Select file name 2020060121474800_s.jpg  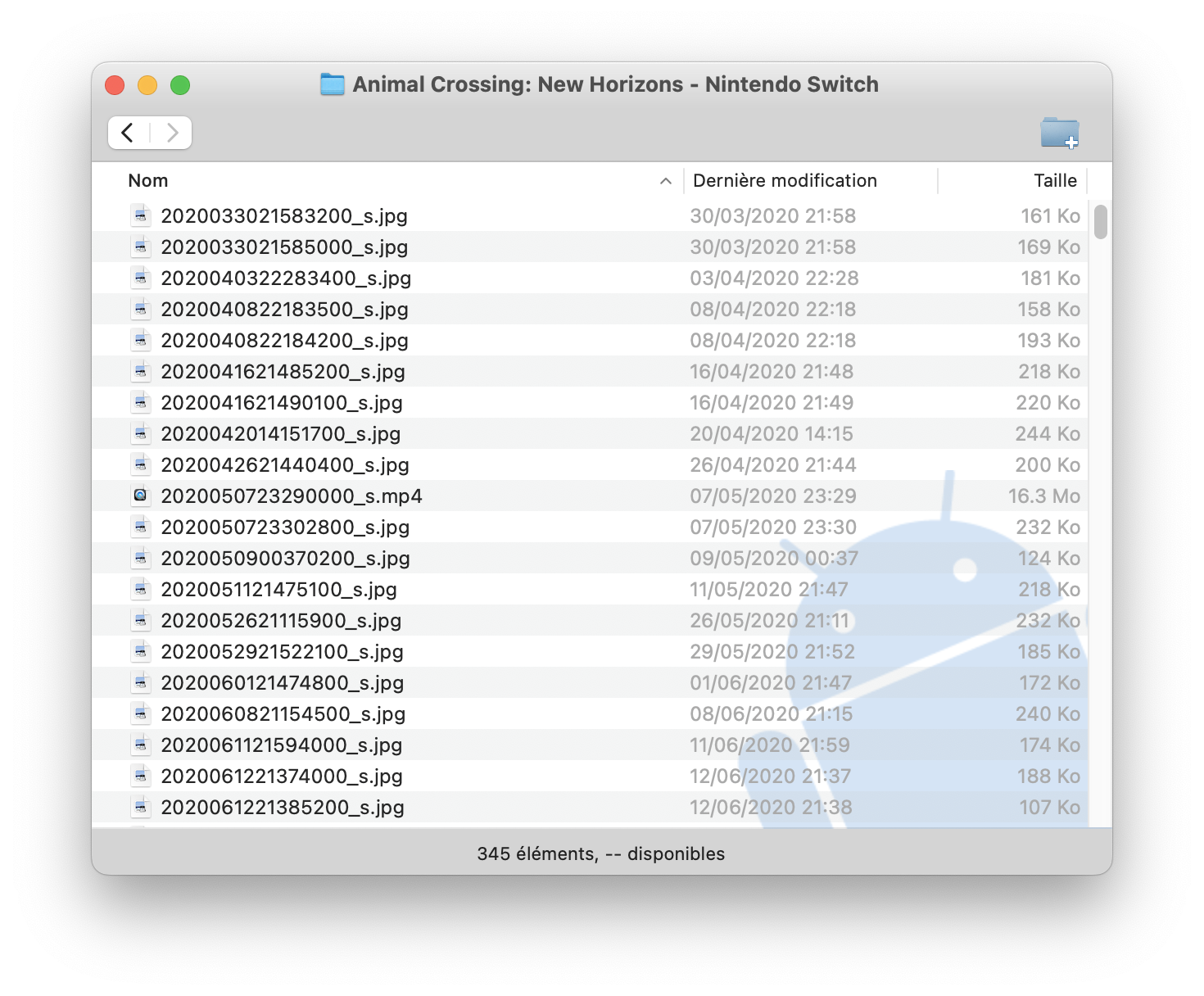[282, 683]
